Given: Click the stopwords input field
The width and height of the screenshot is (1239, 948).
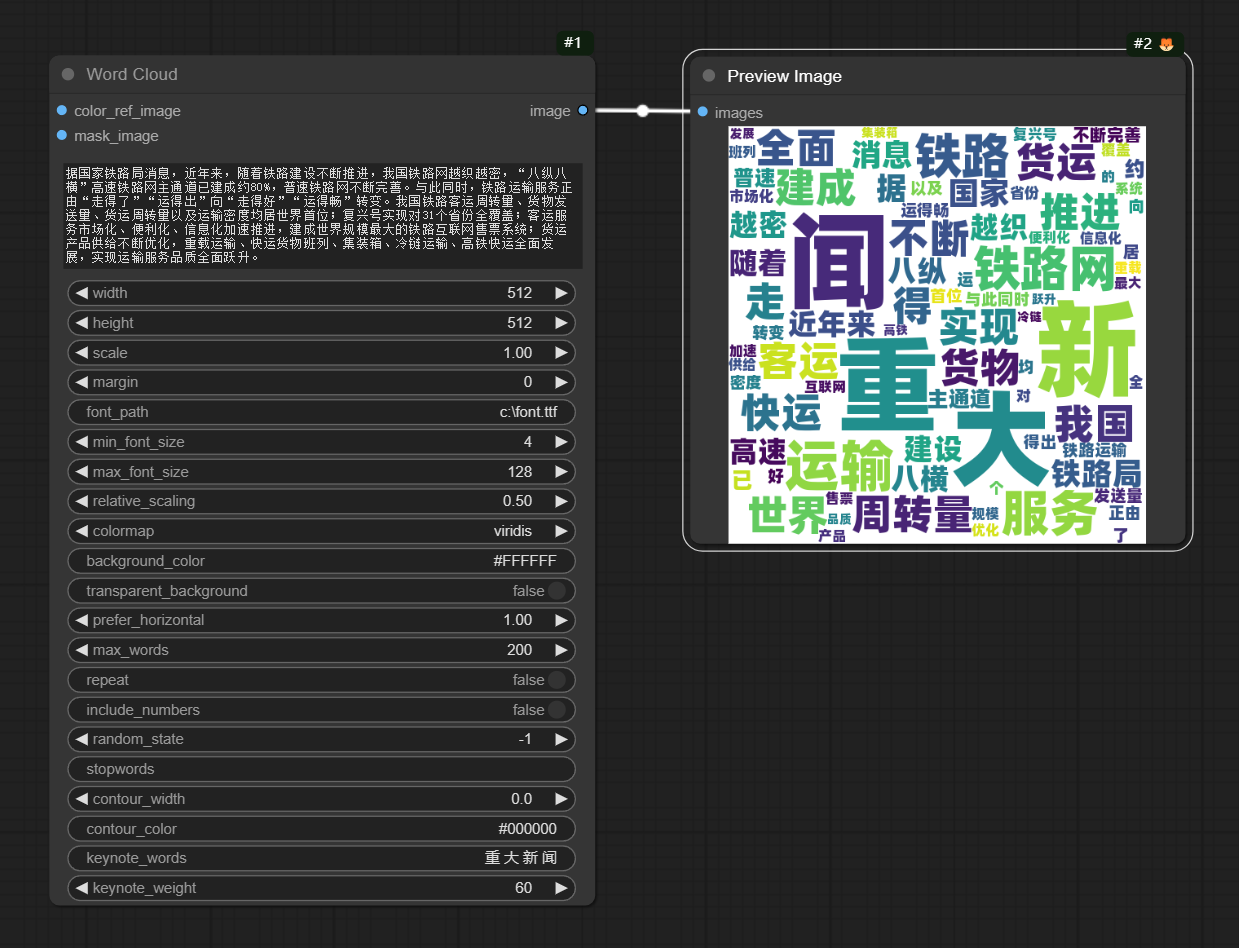Looking at the screenshot, I should click(321, 769).
